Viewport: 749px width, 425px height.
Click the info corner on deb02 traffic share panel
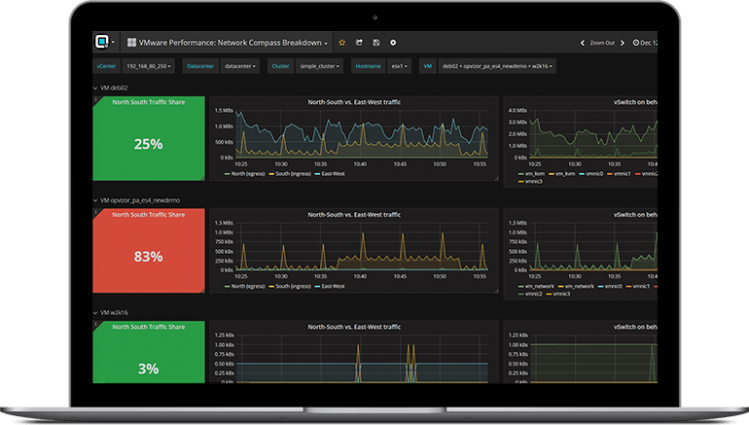pyautogui.click(x=96, y=99)
